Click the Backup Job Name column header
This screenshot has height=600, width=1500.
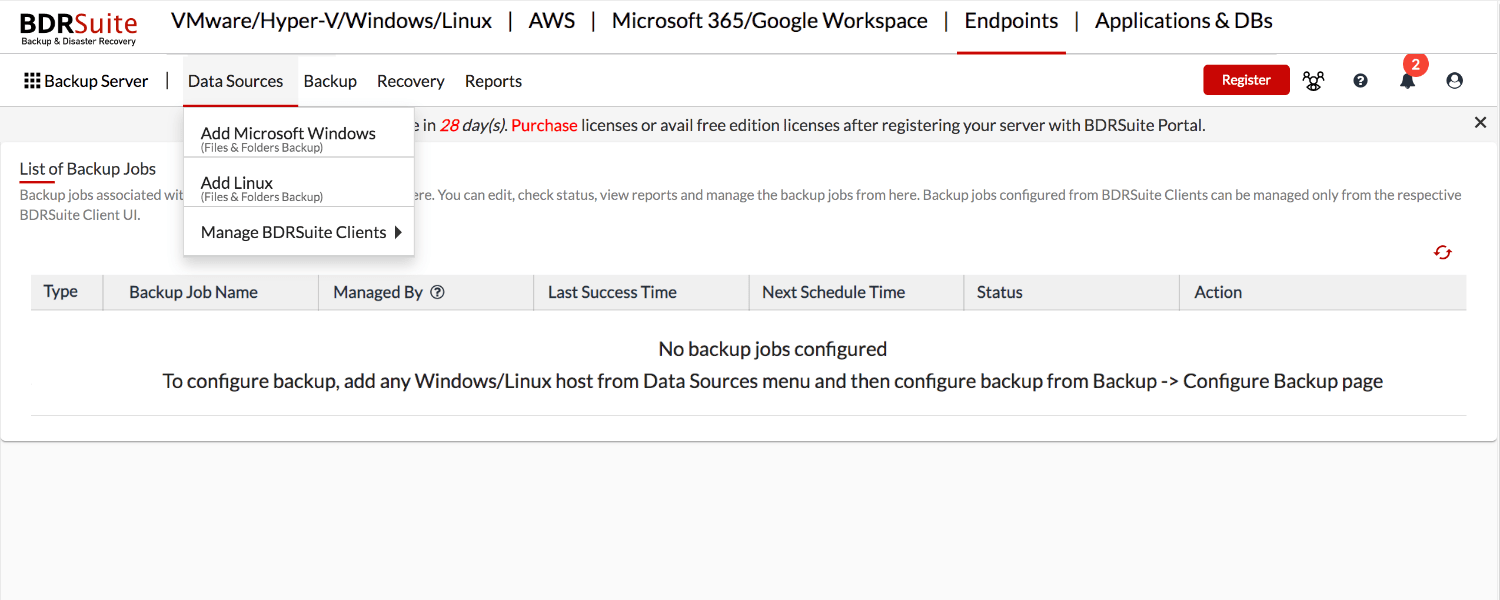tap(193, 292)
